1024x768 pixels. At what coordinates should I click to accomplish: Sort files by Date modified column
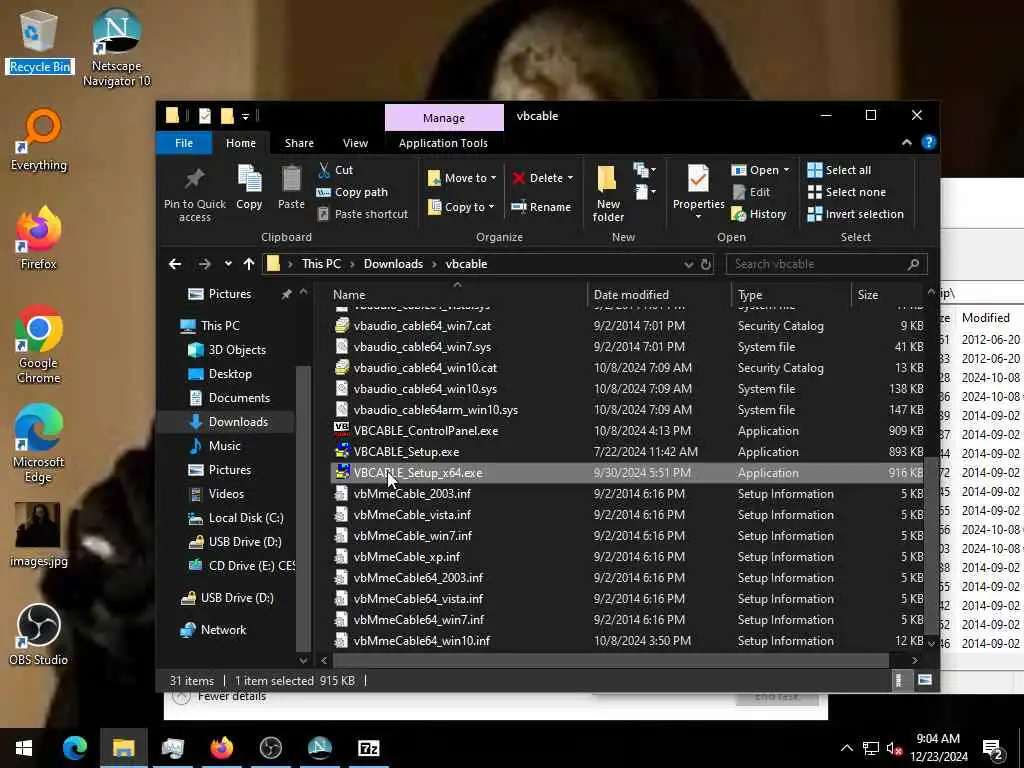pyautogui.click(x=659, y=295)
